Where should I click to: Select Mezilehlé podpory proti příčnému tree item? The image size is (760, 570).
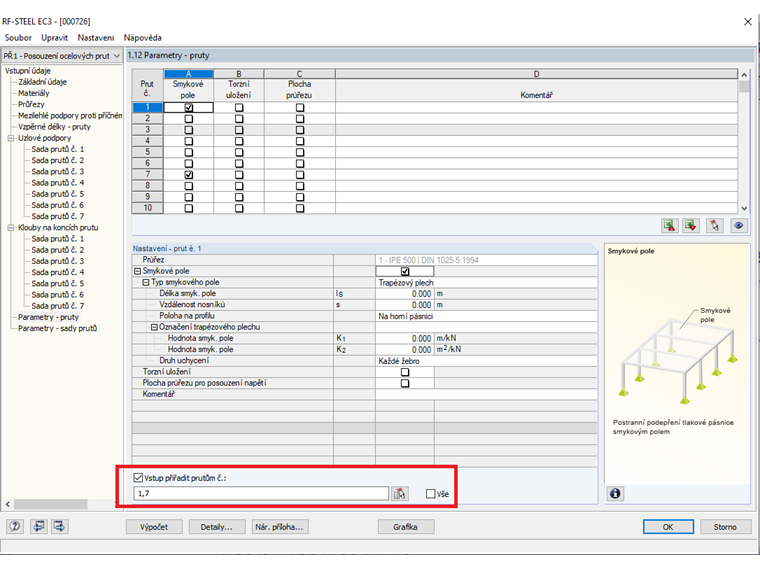coord(70,115)
